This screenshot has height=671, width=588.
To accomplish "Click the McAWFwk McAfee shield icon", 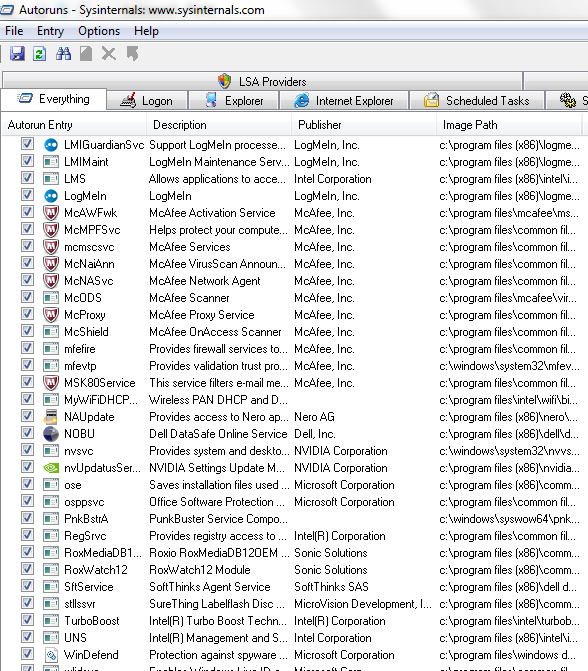I will point(51,213).
